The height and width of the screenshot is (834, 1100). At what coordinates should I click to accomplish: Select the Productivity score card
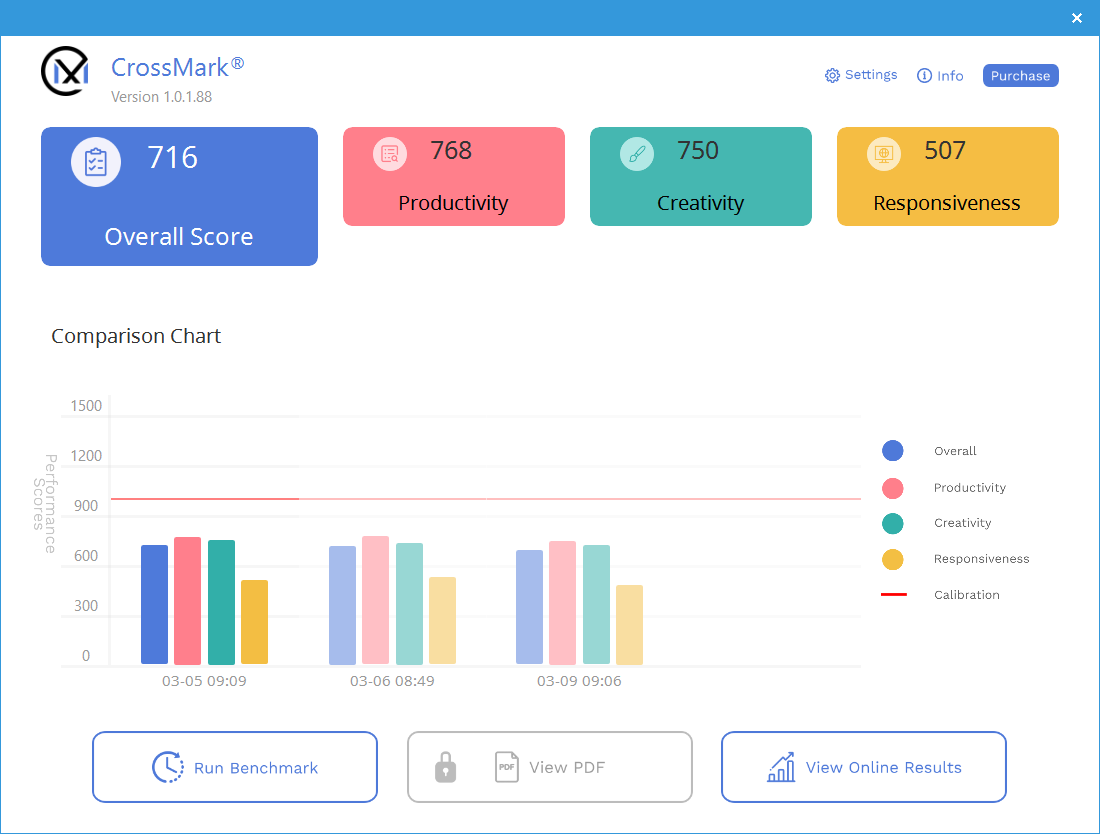coord(454,177)
